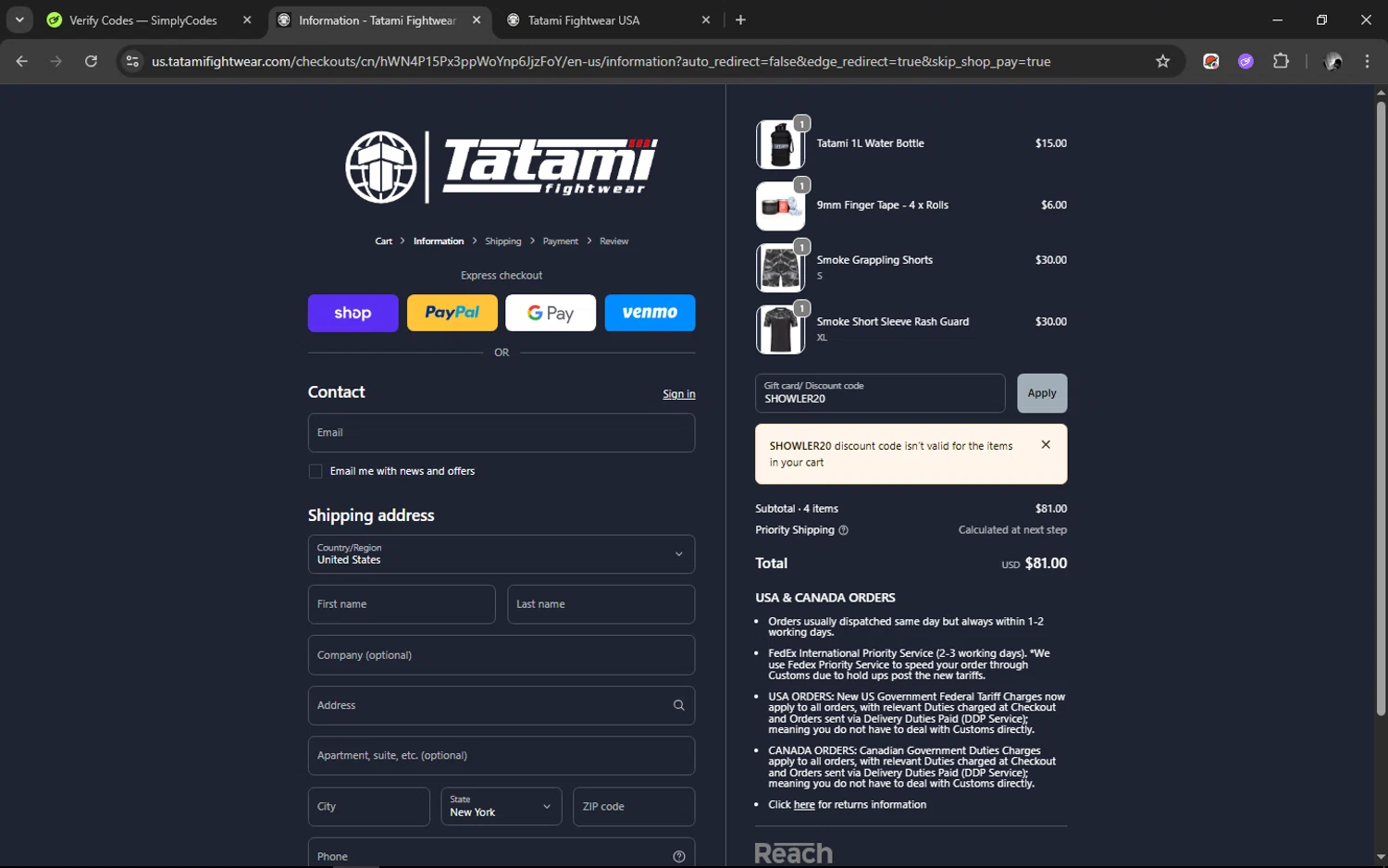Select the Information - Tatami Fightwear tab
The image size is (1388, 868).
click(378, 19)
